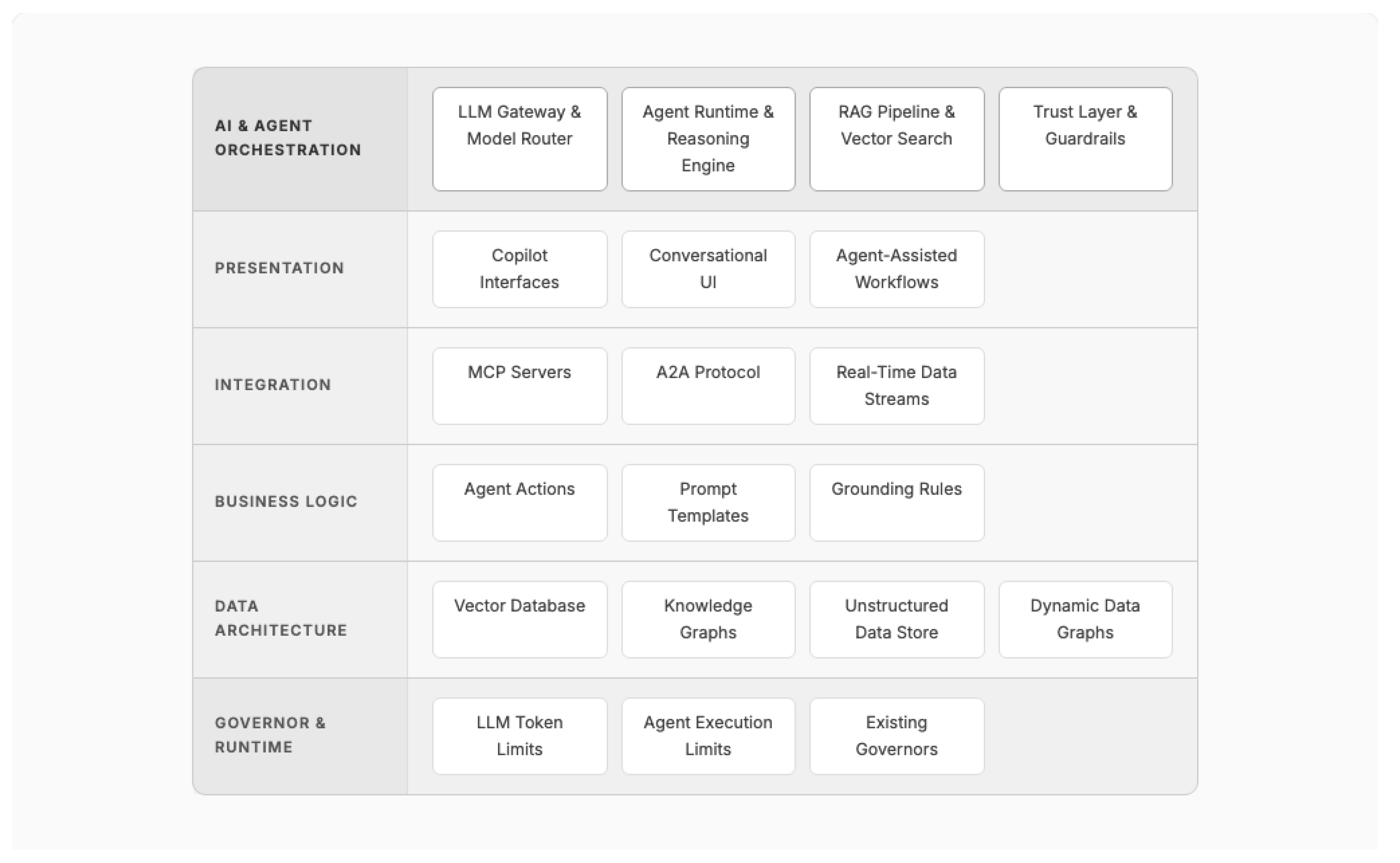Viewport: 1400px width, 863px height.
Task: Click the LLM Gateway & Model Router box
Action: [x=519, y=139]
